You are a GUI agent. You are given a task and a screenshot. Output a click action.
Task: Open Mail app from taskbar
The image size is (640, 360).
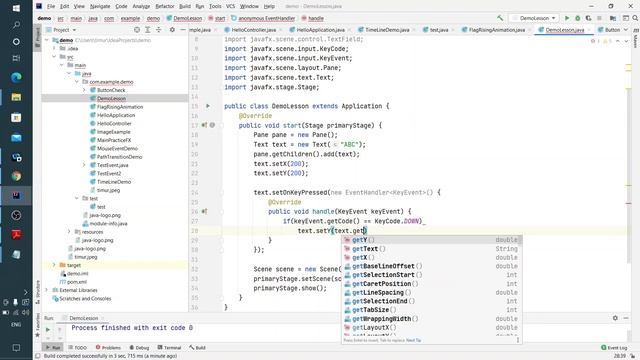[16, 138]
